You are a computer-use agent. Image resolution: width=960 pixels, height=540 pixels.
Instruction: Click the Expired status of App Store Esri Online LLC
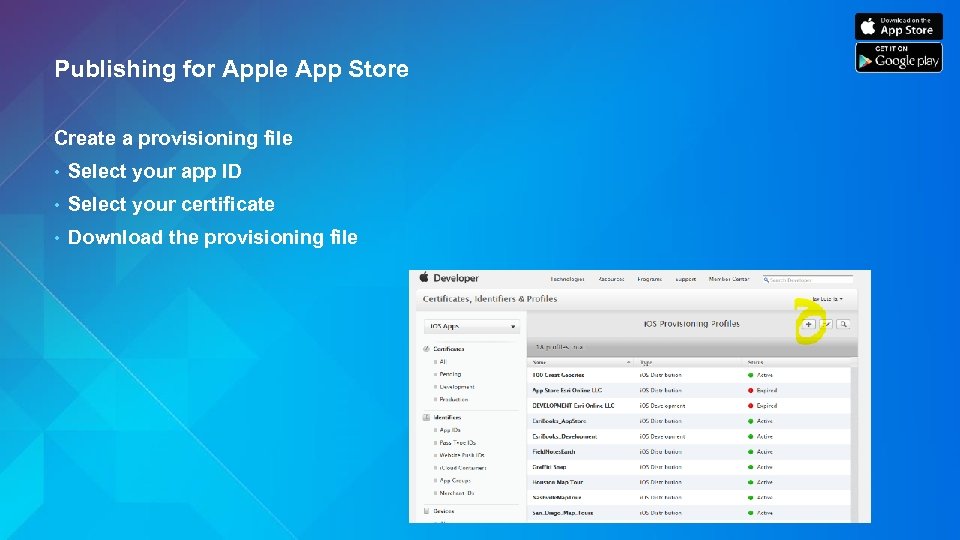pos(762,391)
